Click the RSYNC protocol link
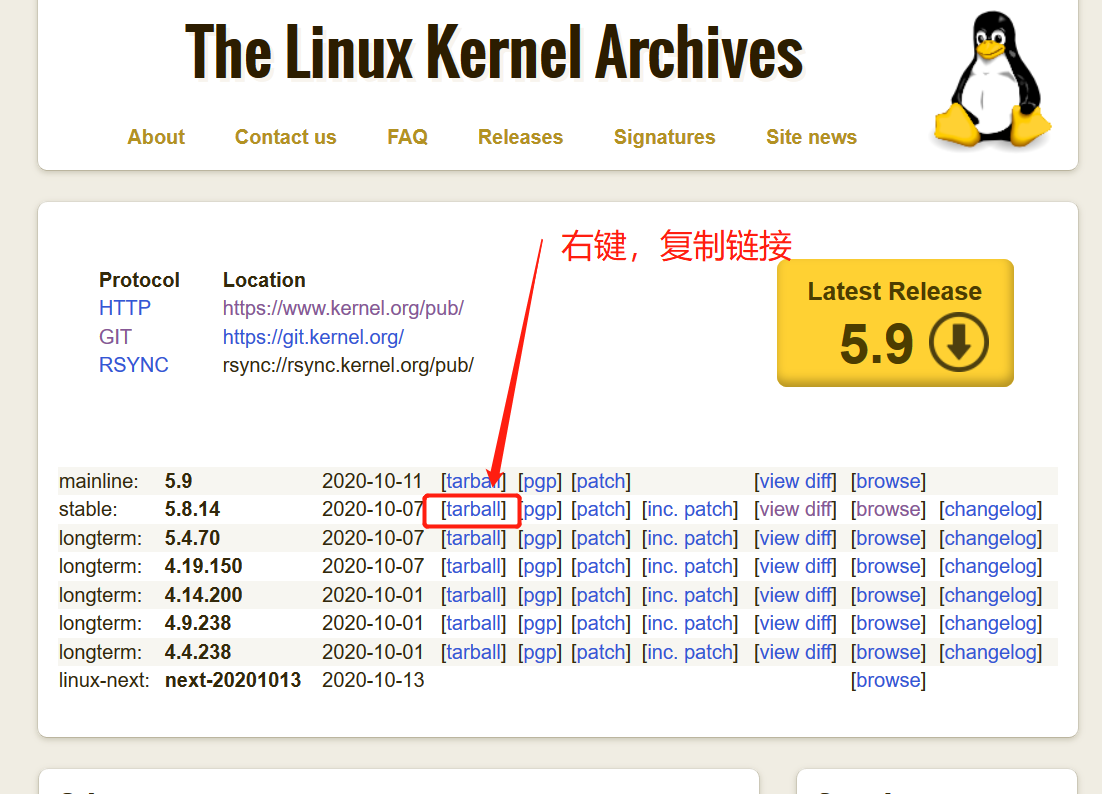The image size is (1102, 794). pyautogui.click(x=134, y=365)
